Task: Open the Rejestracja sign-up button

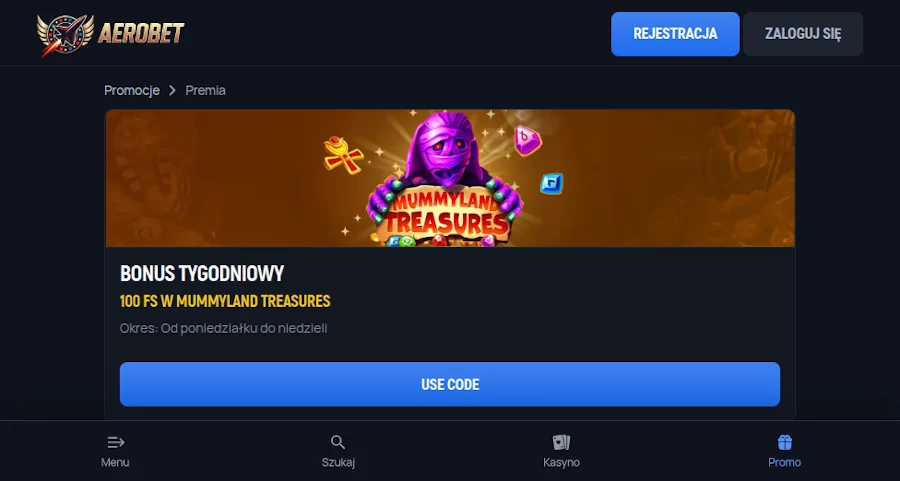Action: [x=675, y=34]
